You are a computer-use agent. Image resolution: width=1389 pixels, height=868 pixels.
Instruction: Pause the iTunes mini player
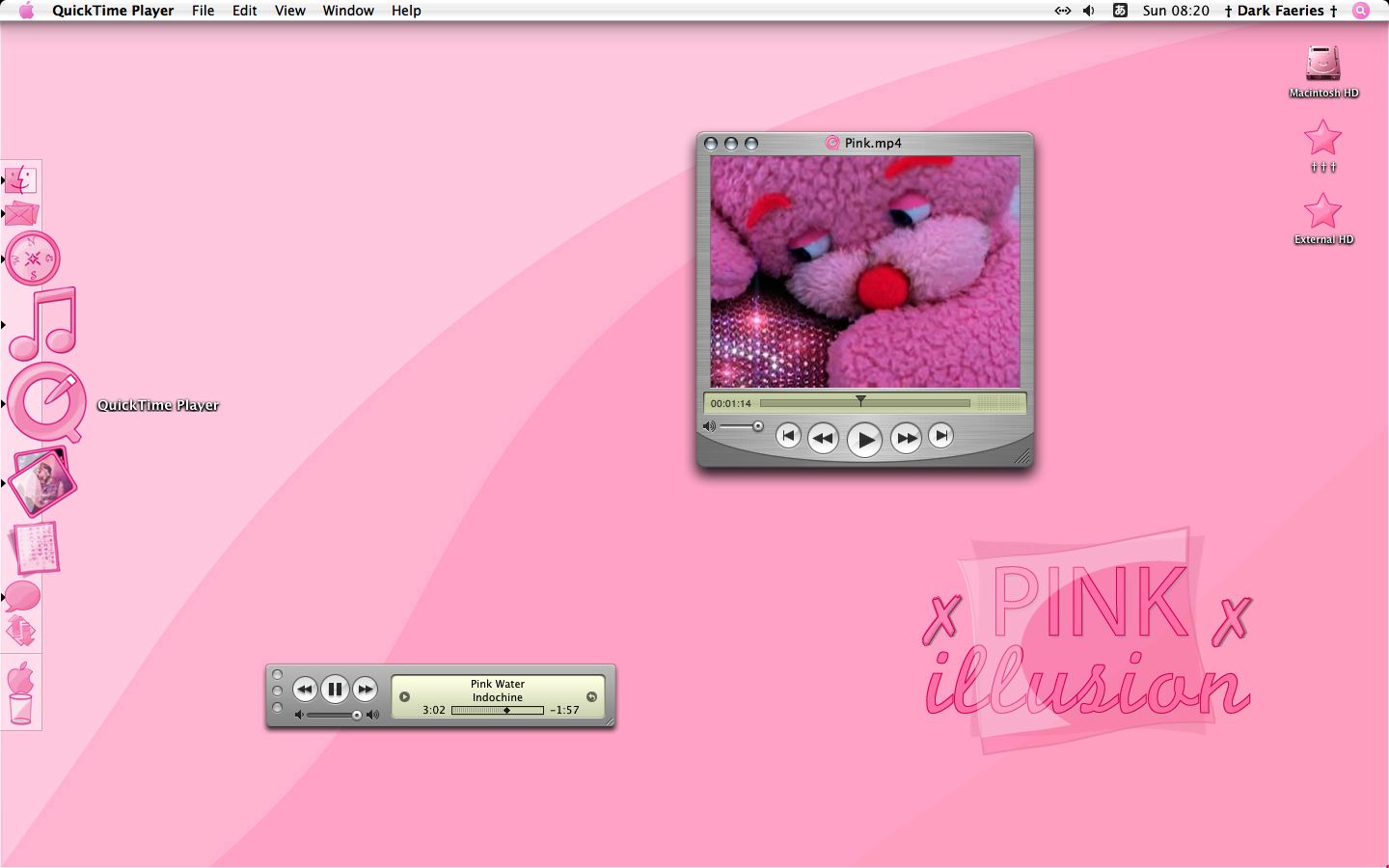(x=334, y=689)
